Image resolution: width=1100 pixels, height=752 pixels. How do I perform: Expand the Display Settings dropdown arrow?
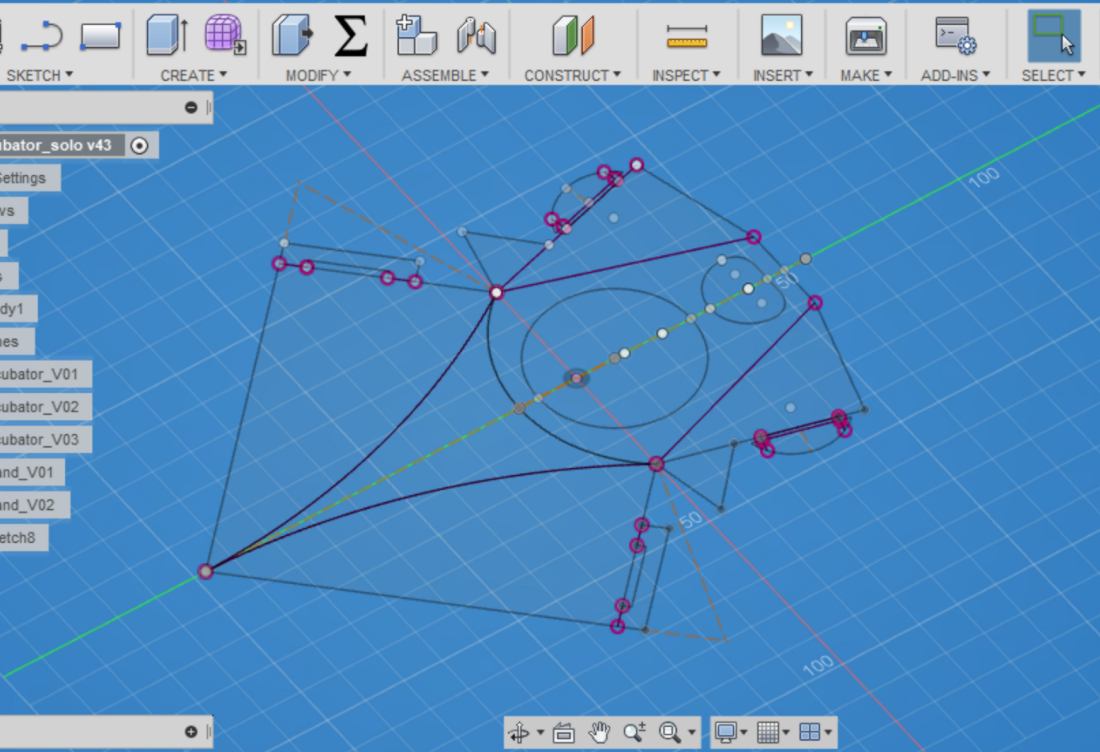[744, 733]
